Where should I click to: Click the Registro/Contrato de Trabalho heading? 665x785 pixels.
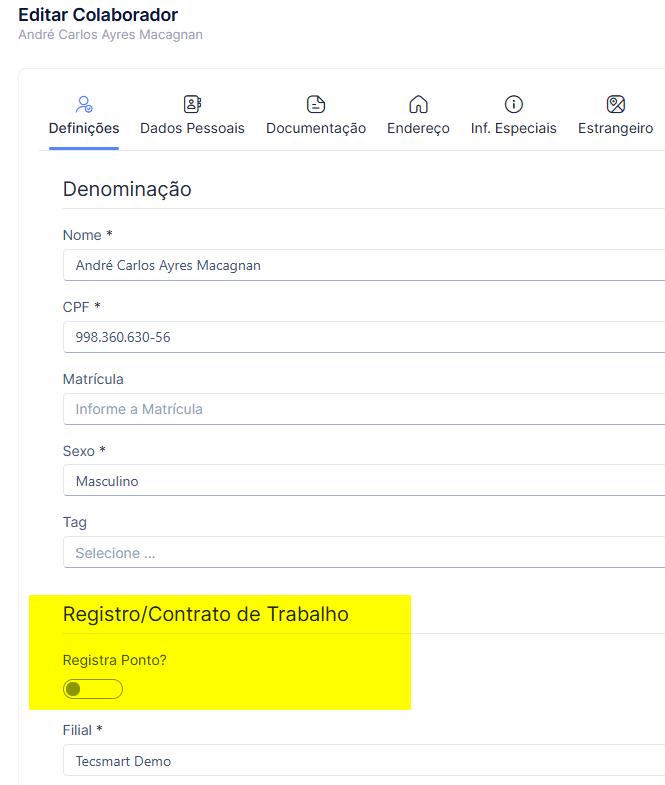click(x=206, y=614)
